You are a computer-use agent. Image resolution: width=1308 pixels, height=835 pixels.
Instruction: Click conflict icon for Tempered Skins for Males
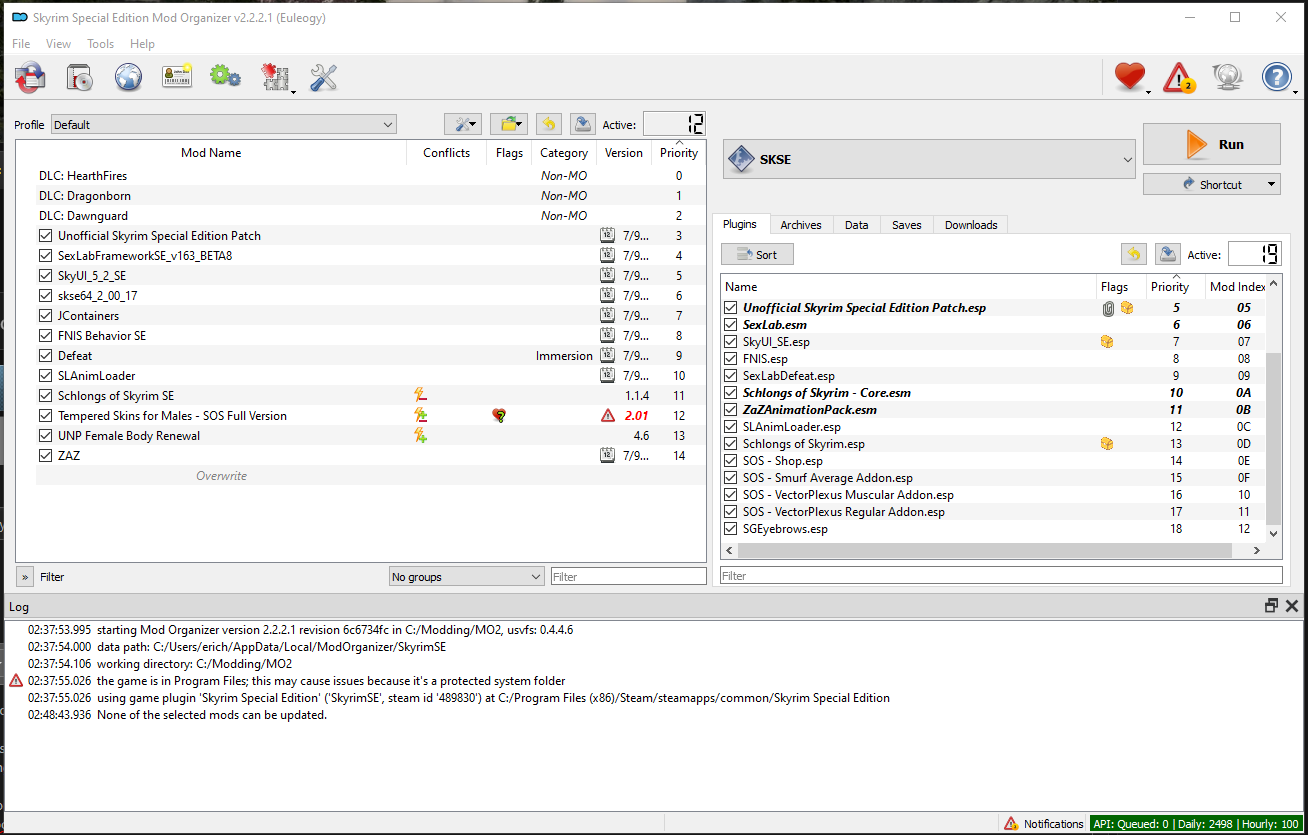[421, 416]
